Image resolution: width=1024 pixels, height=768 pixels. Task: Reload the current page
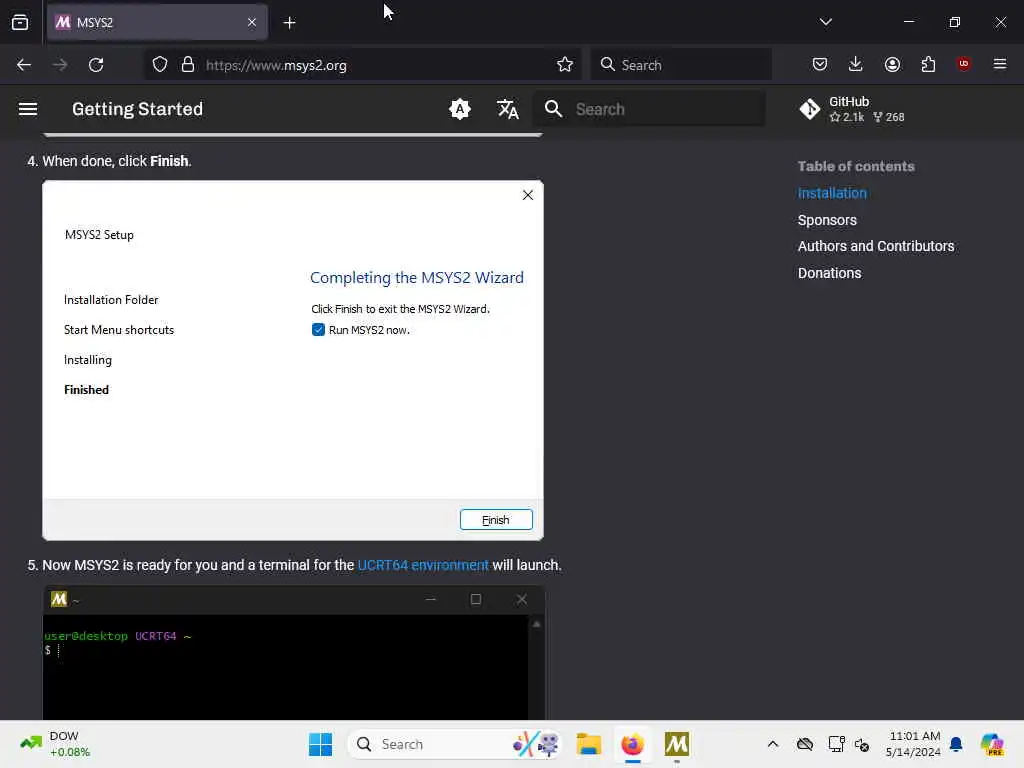pos(96,65)
